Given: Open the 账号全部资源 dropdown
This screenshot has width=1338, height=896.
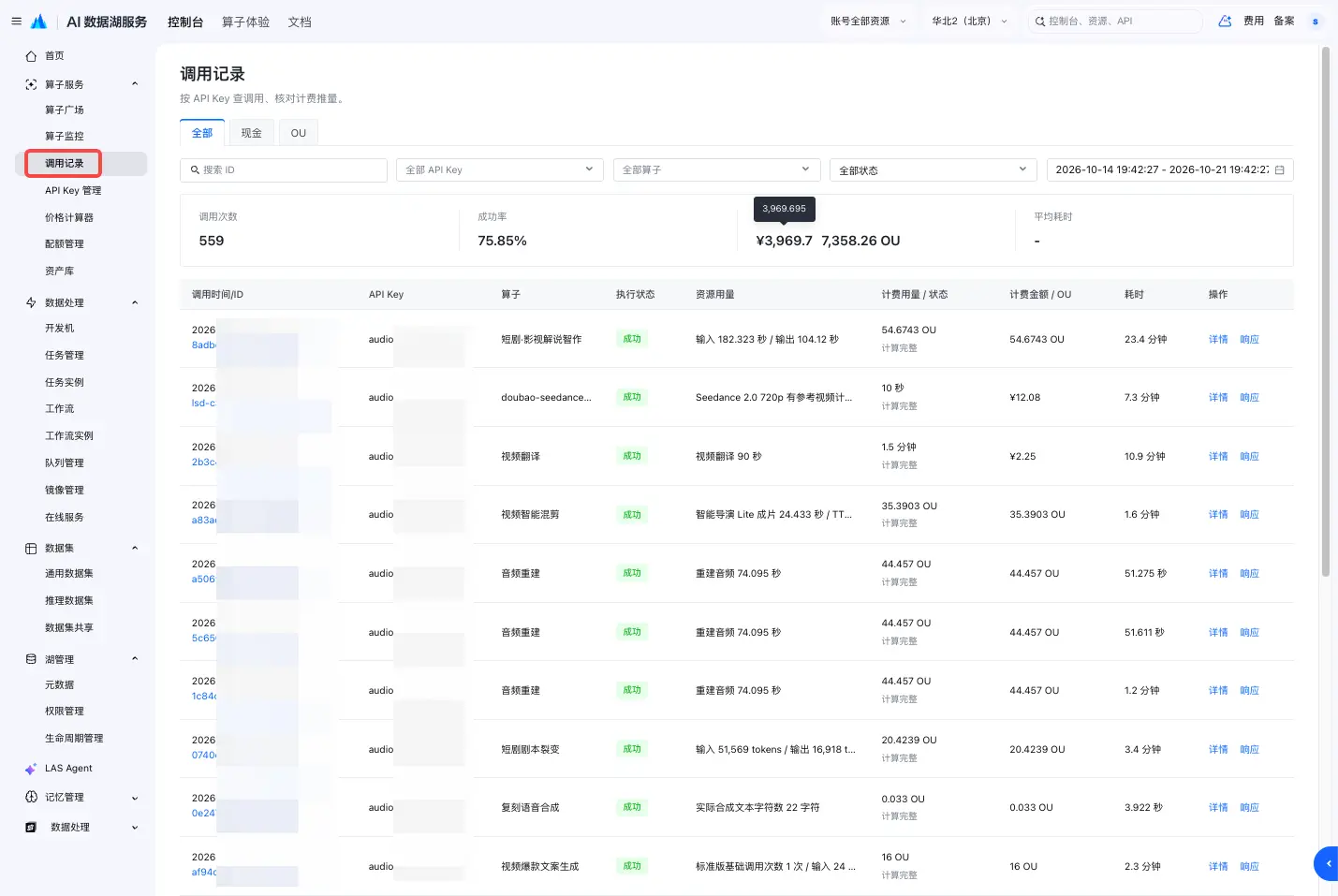Looking at the screenshot, I should (x=868, y=21).
